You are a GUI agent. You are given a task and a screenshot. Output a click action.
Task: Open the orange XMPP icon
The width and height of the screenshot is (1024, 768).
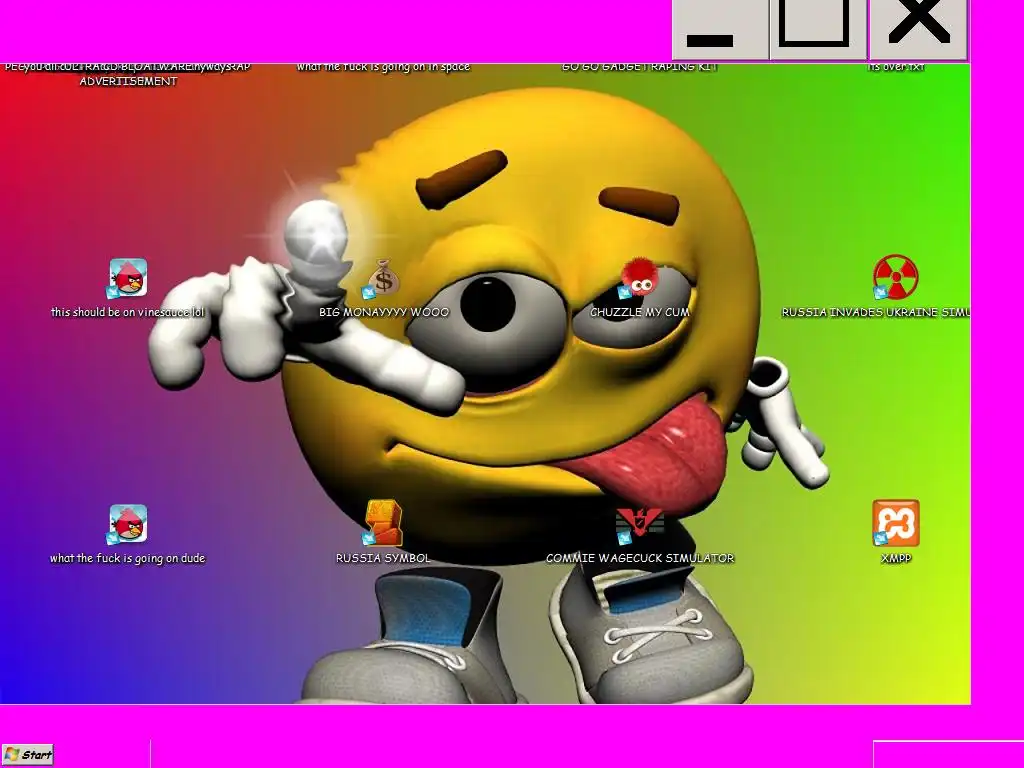(x=895, y=523)
